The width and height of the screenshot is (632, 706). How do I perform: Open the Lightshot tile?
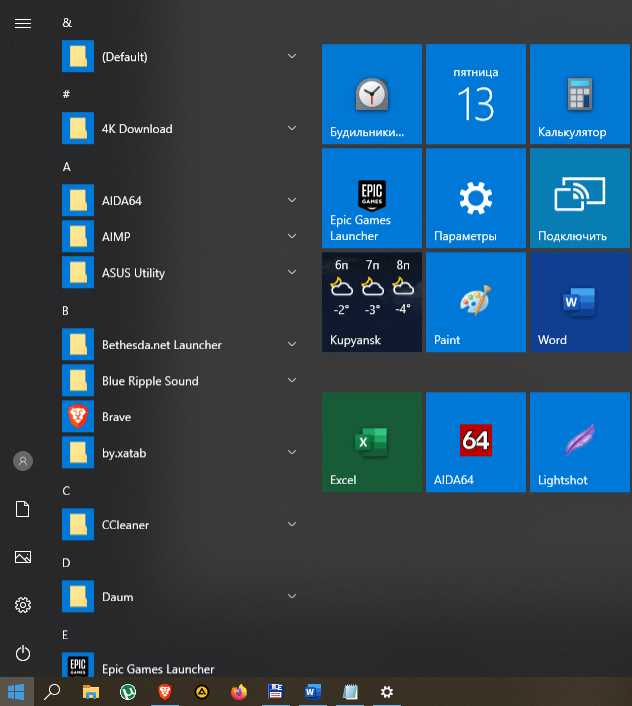coord(580,442)
